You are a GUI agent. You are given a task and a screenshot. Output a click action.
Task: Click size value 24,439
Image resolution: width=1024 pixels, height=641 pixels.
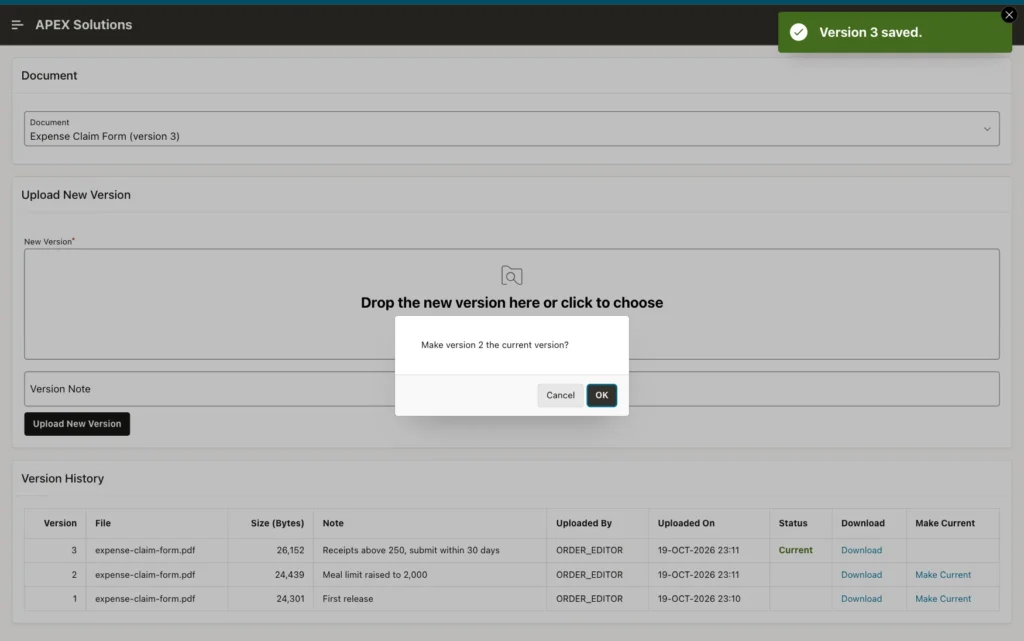tap(289, 574)
